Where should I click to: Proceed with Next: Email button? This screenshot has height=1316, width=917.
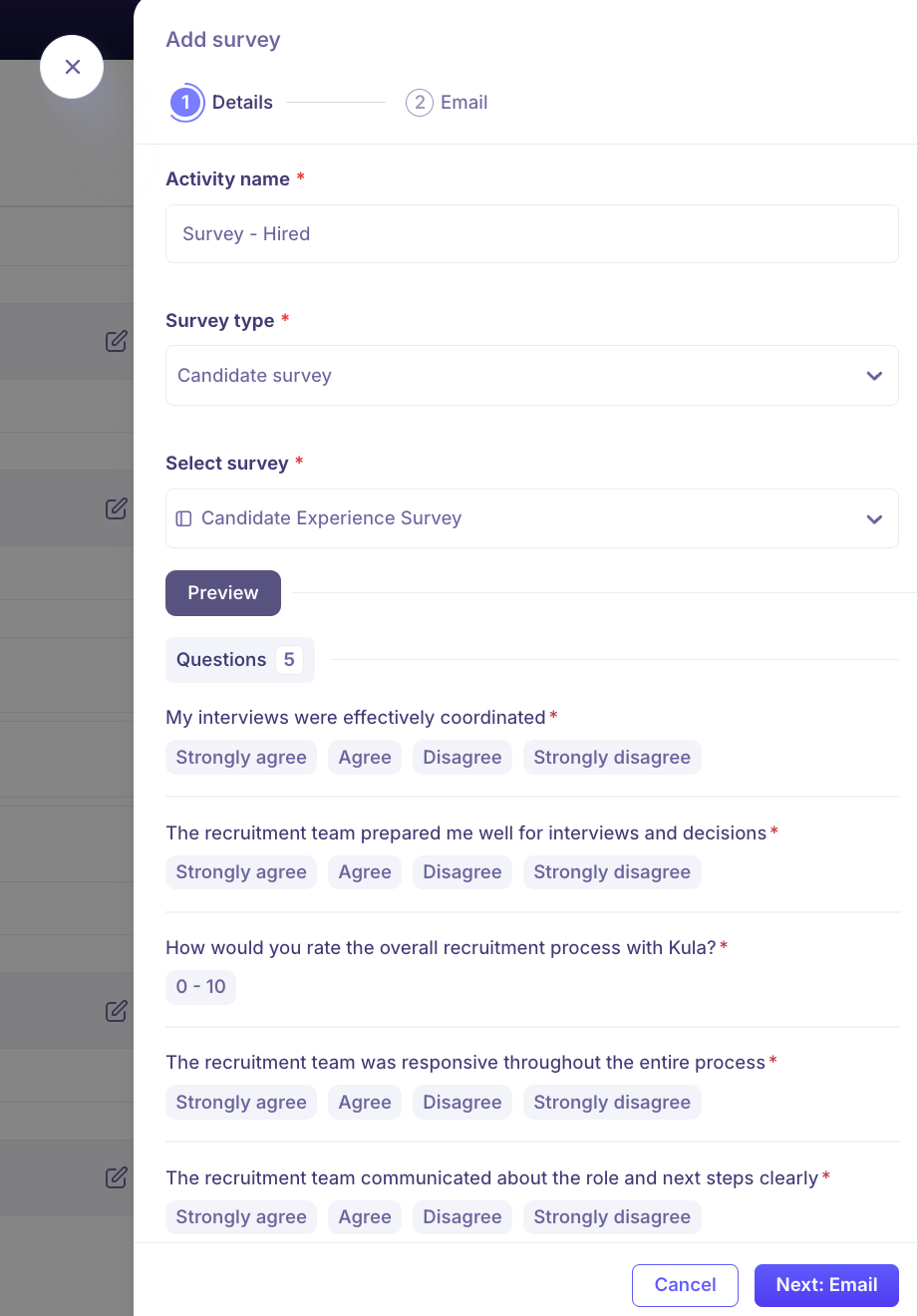(x=826, y=1285)
